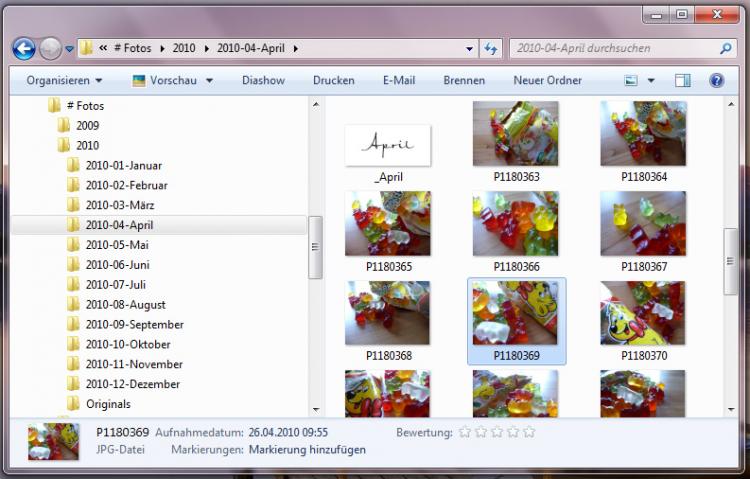Click the file list vertical scrollbar thumb
Image resolution: width=750 pixels, height=479 pixels.
coord(731,262)
